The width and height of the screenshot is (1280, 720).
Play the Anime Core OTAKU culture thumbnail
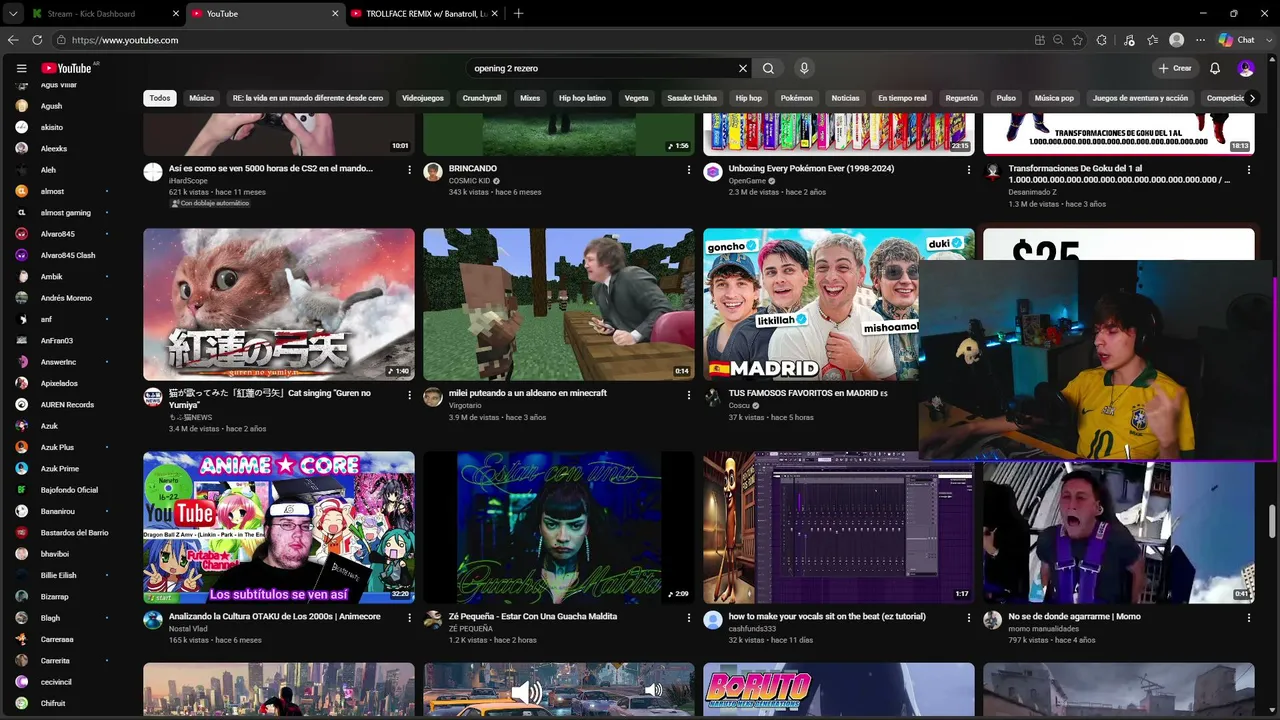click(279, 527)
